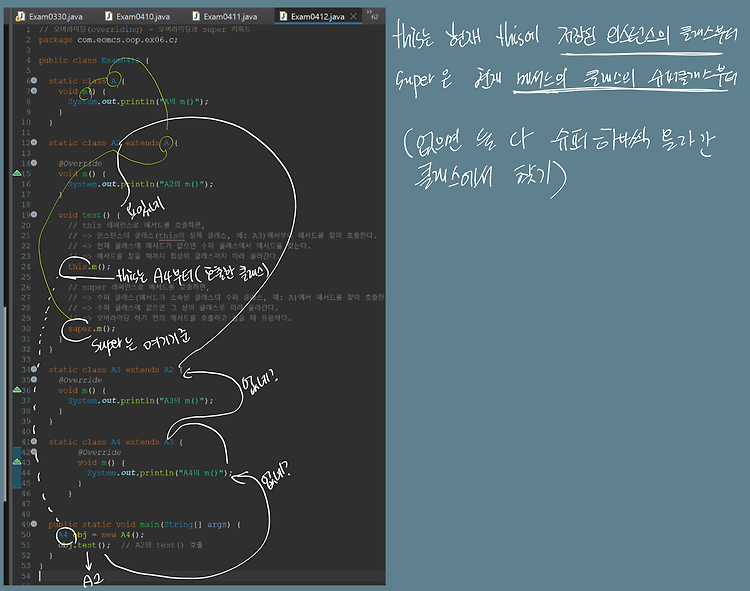Click line number 25 in the gutter

pos(26,277)
